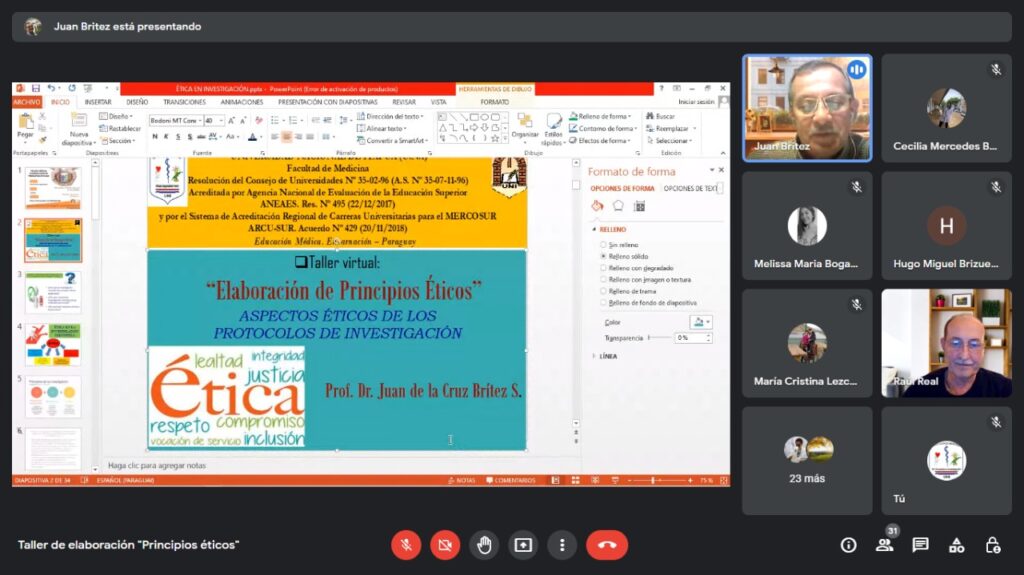Unmute the microphone
This screenshot has height=575, width=1024.
(406, 545)
